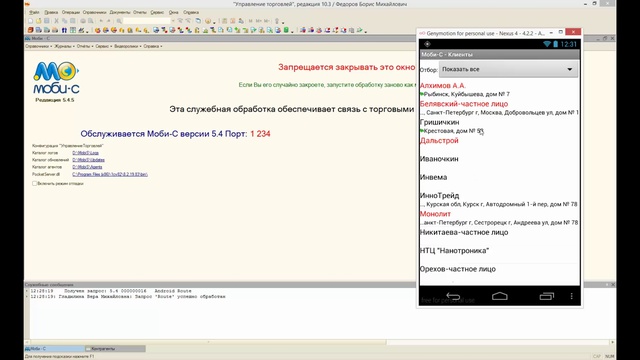The height and width of the screenshot is (360, 640).
Task: Open the Окна main menu
Action: pos(173,12)
